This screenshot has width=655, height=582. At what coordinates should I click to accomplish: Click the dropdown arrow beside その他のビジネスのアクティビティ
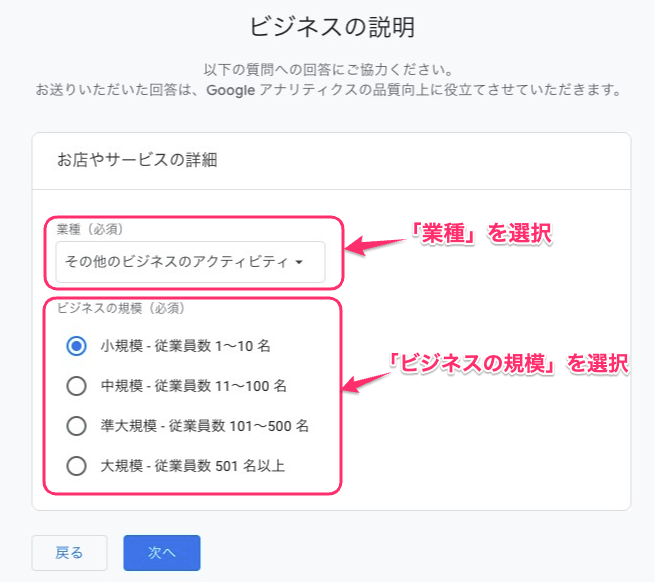[x=300, y=263]
